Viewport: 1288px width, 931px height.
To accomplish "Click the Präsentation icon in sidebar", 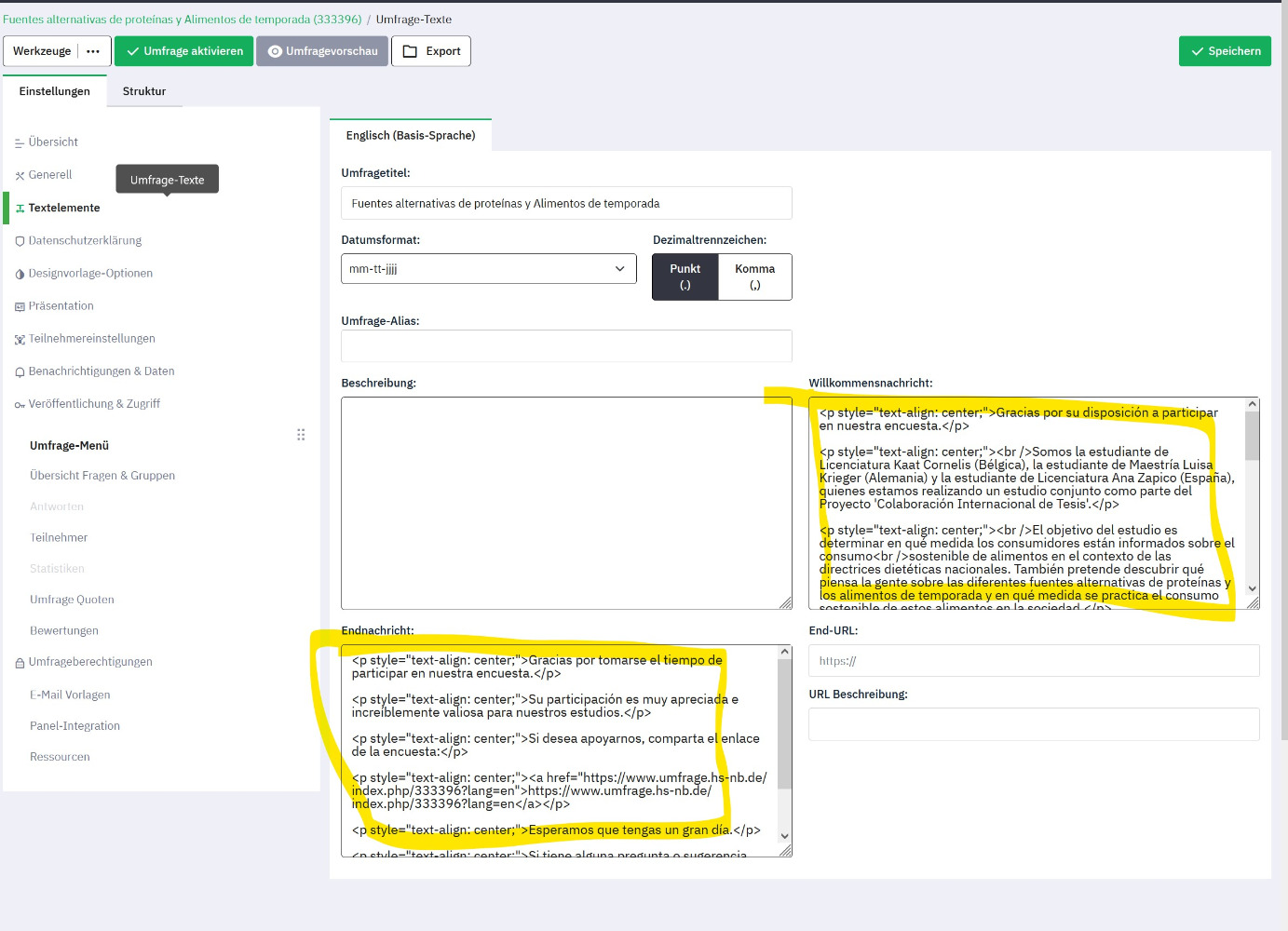I will (20, 306).
